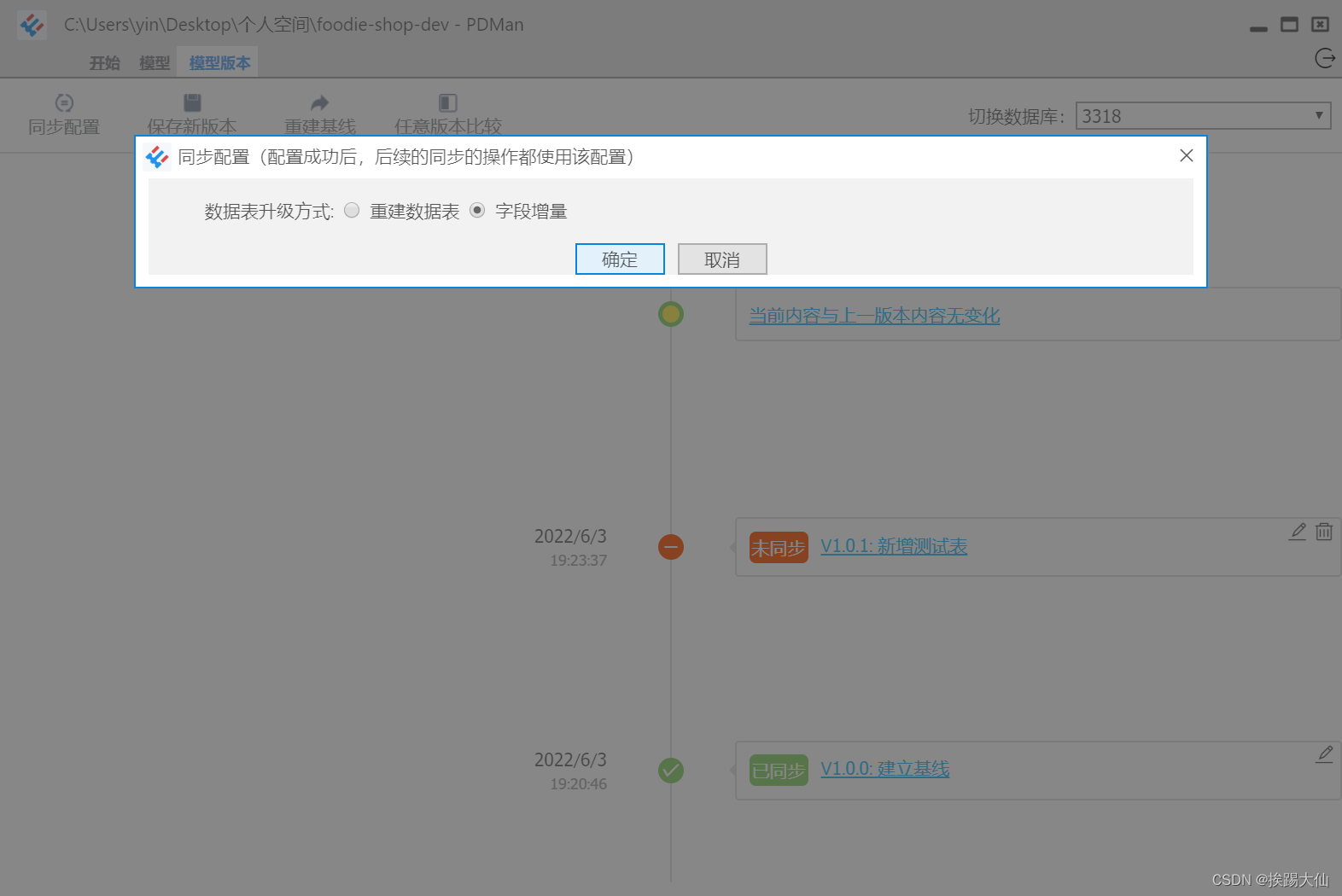Switch to the 模型版本 tab

coord(219,63)
